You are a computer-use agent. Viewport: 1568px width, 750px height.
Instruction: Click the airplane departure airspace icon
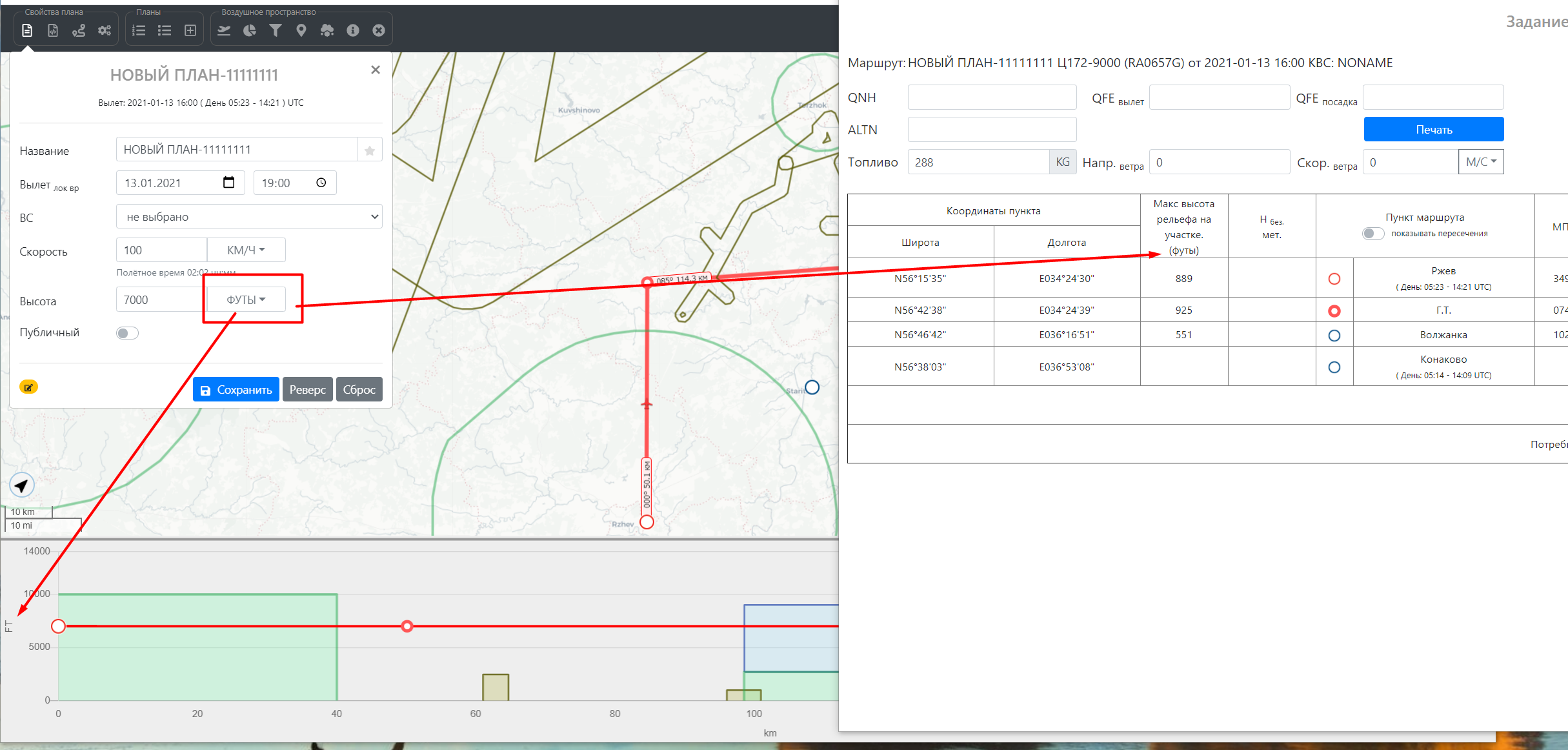[224, 30]
